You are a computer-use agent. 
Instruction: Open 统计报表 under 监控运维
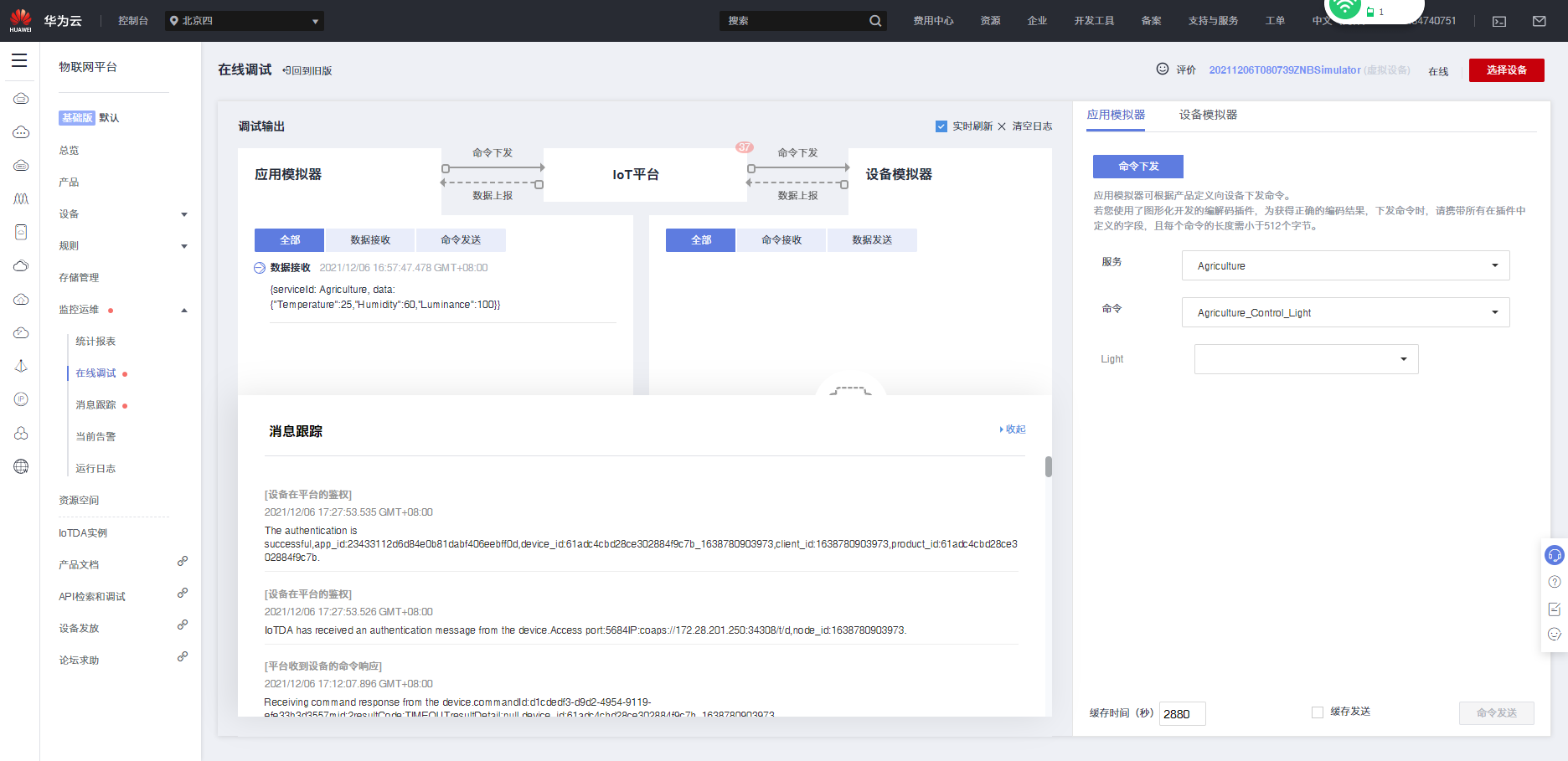[95, 342]
